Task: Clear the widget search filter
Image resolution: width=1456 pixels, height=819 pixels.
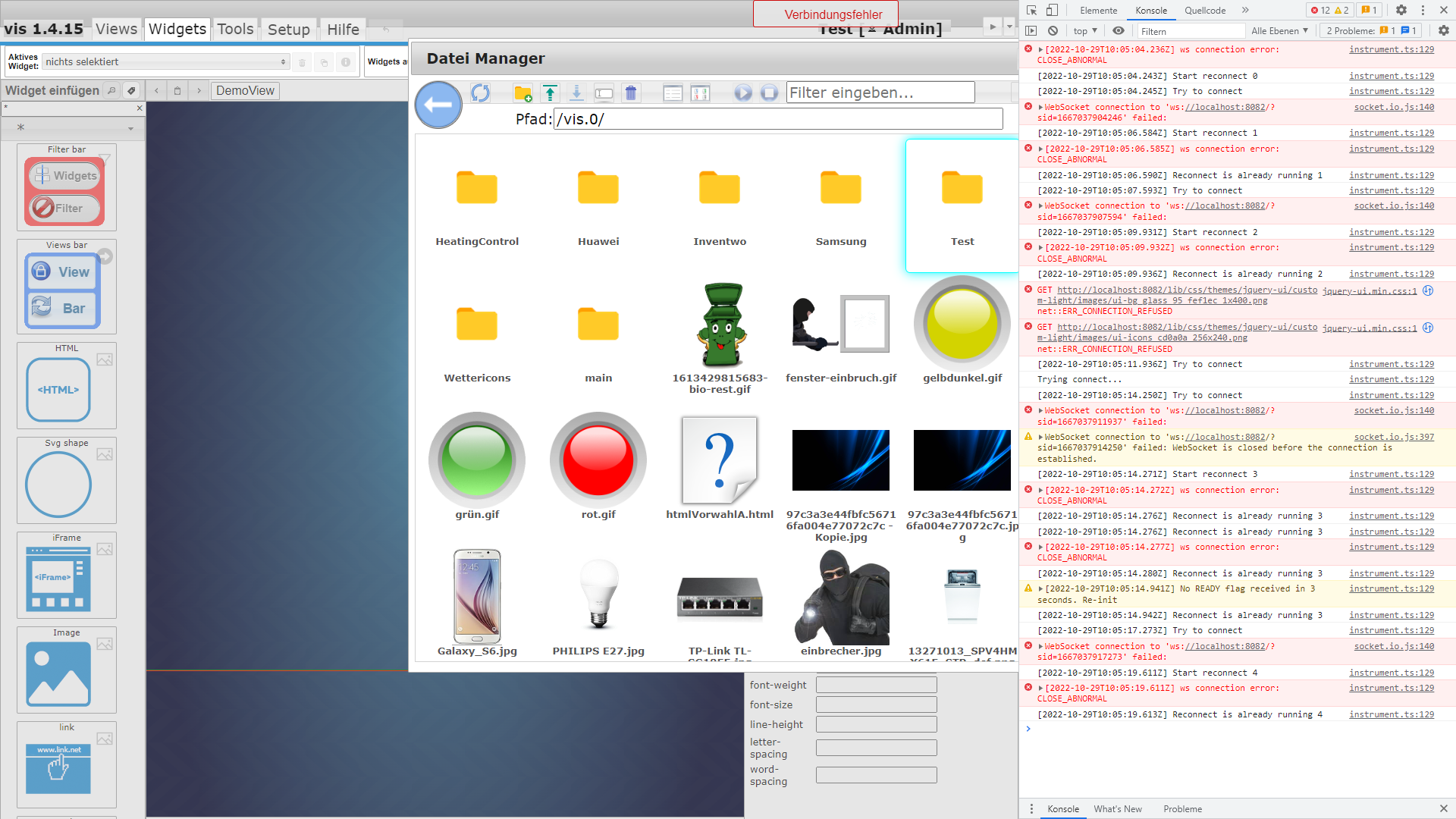Action: click(x=140, y=108)
